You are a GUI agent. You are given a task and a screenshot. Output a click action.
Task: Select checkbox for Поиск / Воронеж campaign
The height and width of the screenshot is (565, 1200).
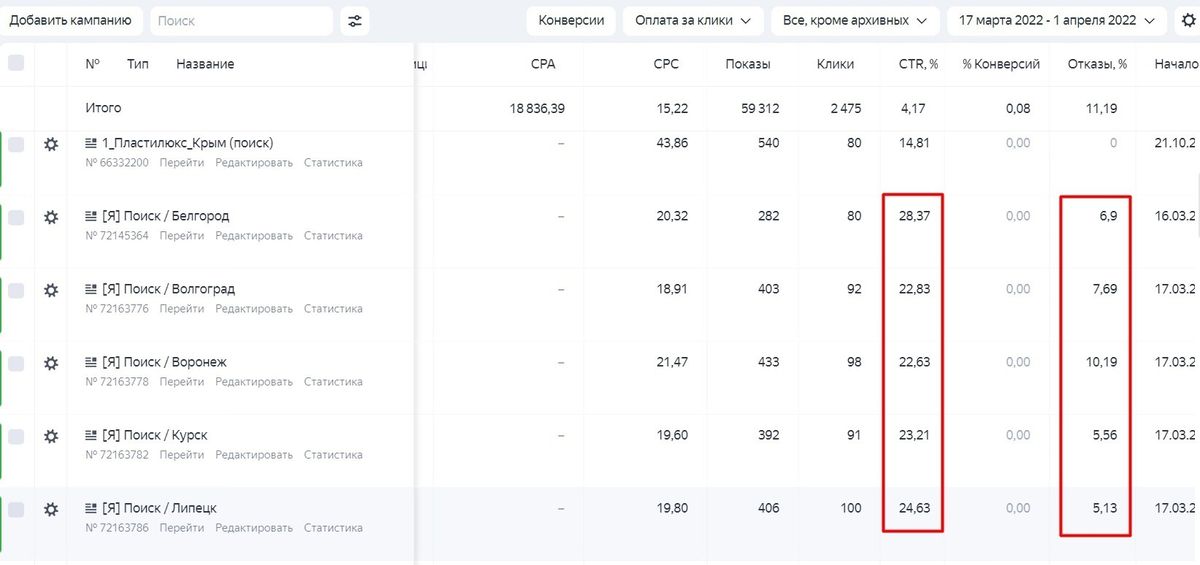coord(16,363)
